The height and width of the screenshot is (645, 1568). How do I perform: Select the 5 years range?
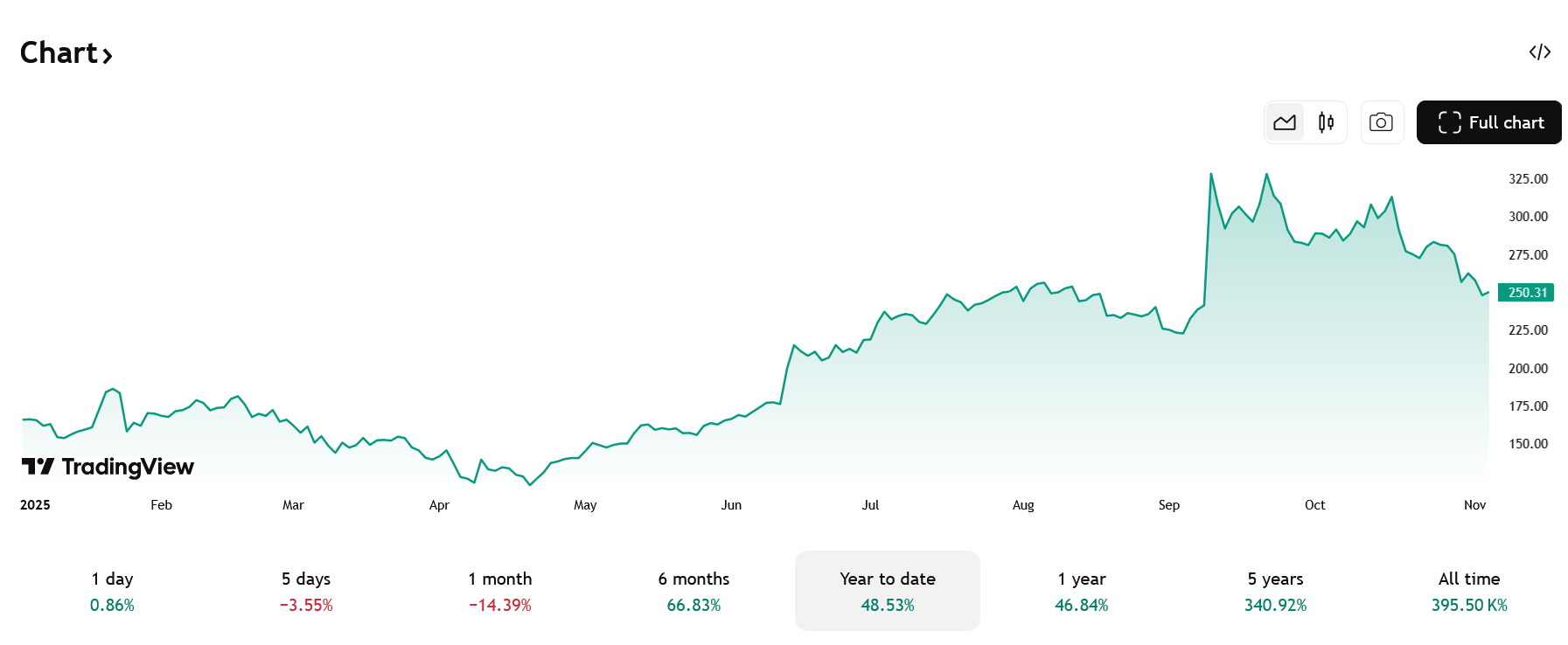1276,591
